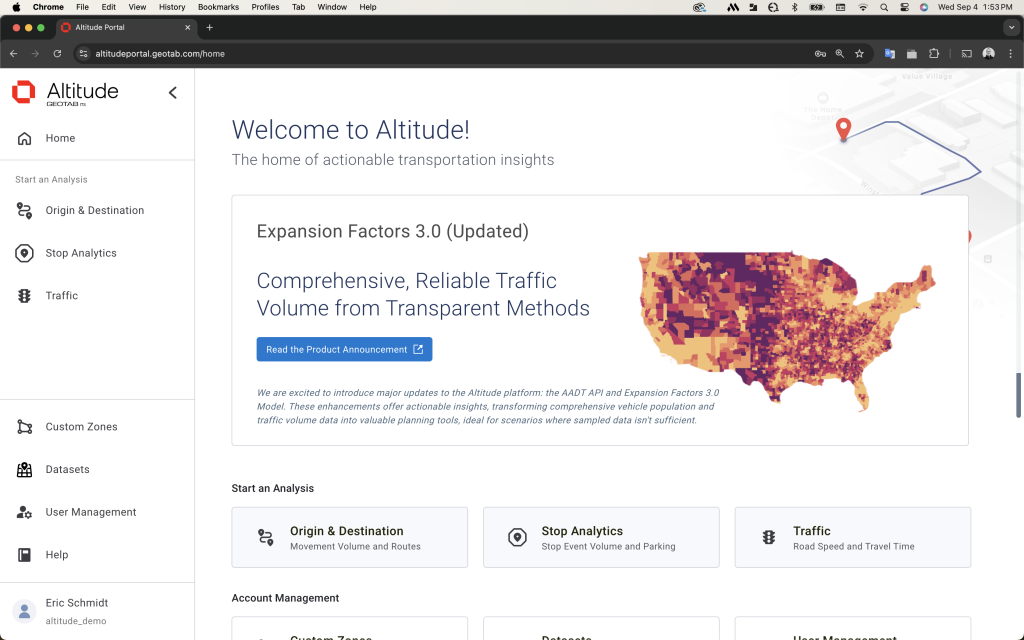Open User Management using its people icon
Screen dimensions: 1024x640
coord(24,512)
